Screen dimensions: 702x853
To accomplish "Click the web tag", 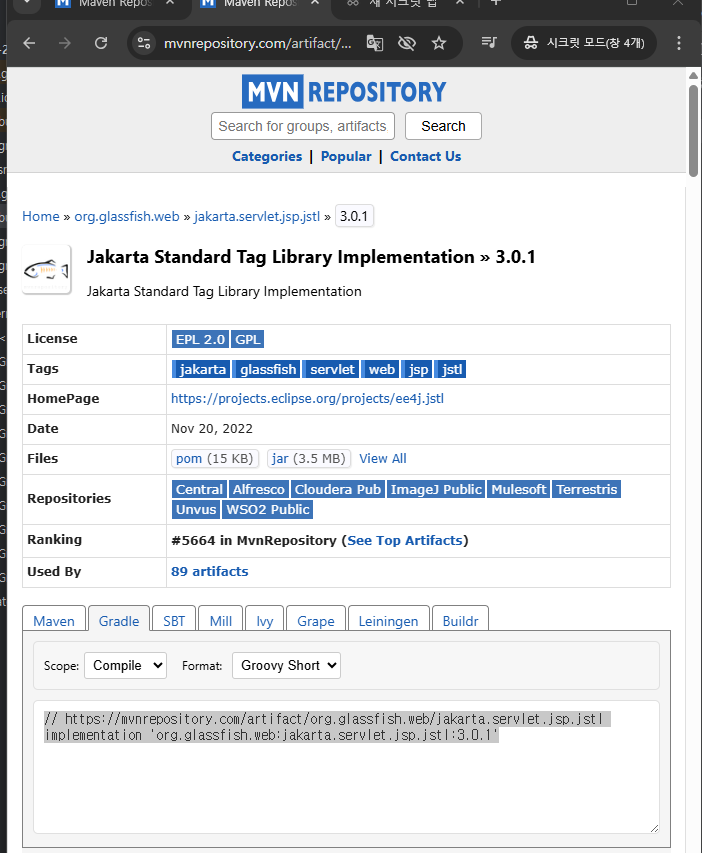I will (x=380, y=369).
